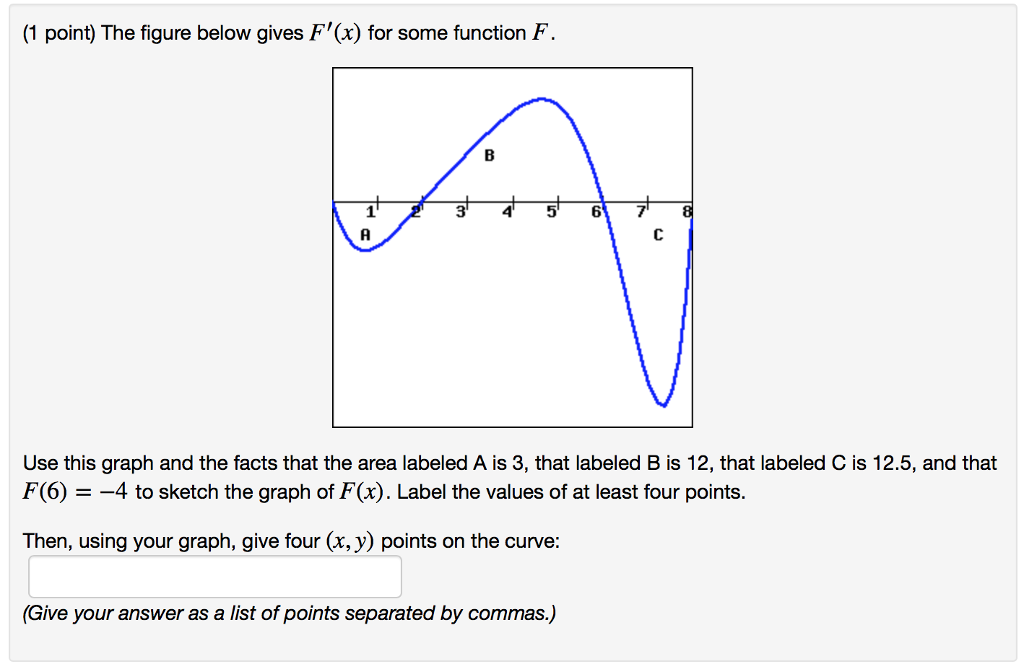This screenshot has width=1024, height=664.
Task: Click the lowest point of the blue curve
Action: [x=662, y=404]
